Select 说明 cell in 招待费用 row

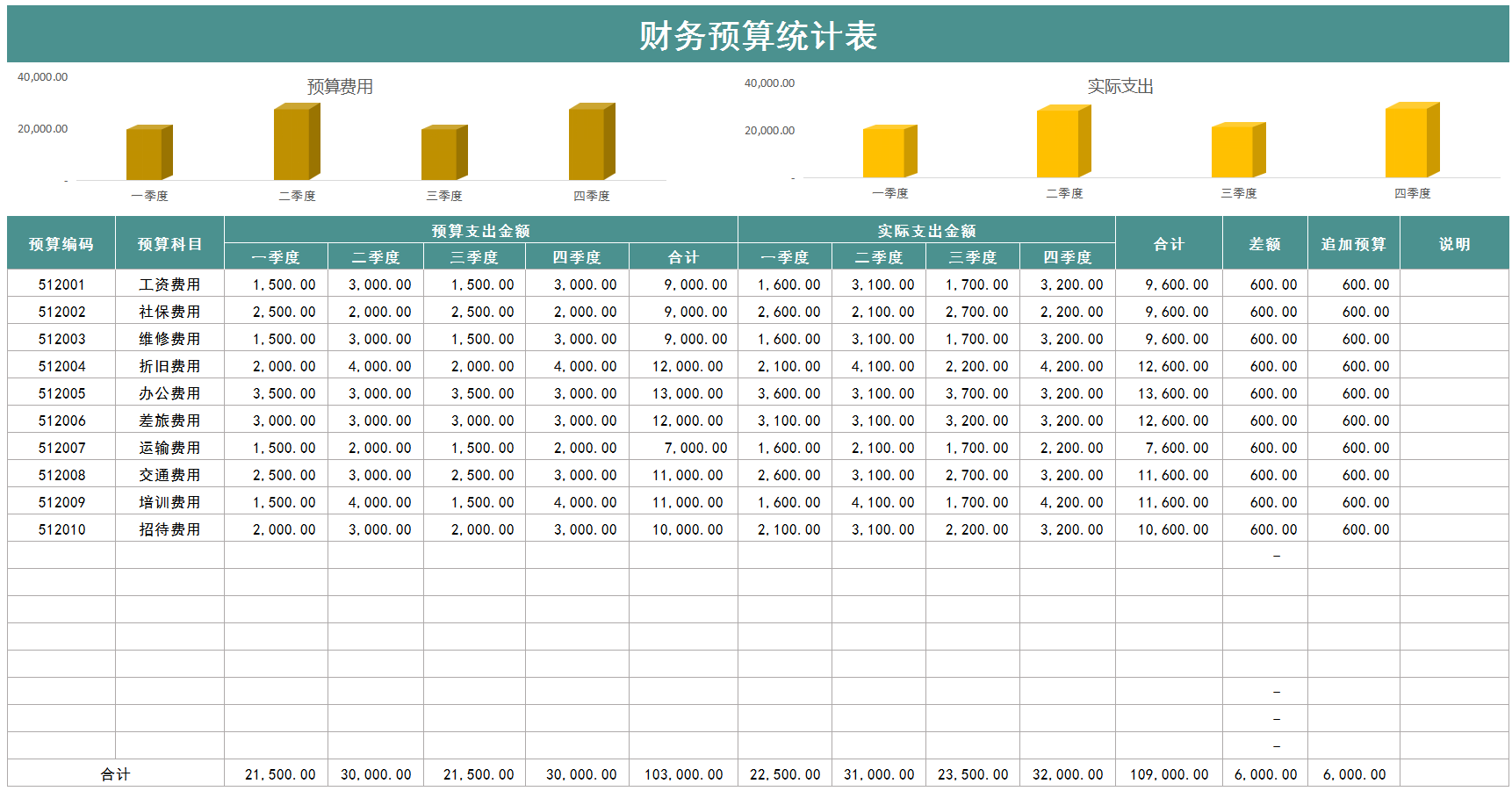click(x=1454, y=529)
